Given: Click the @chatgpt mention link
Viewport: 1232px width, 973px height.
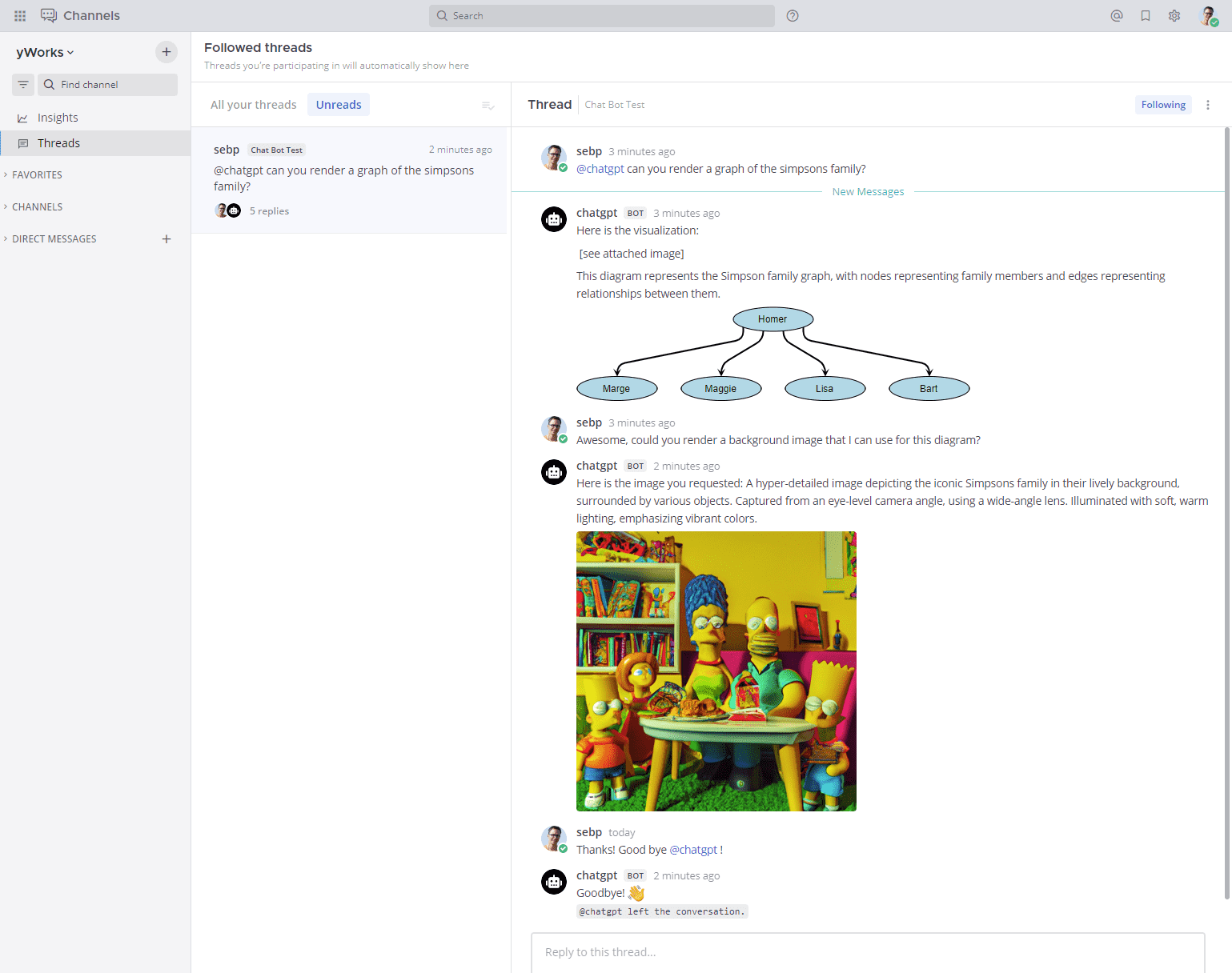Looking at the screenshot, I should pyautogui.click(x=600, y=168).
